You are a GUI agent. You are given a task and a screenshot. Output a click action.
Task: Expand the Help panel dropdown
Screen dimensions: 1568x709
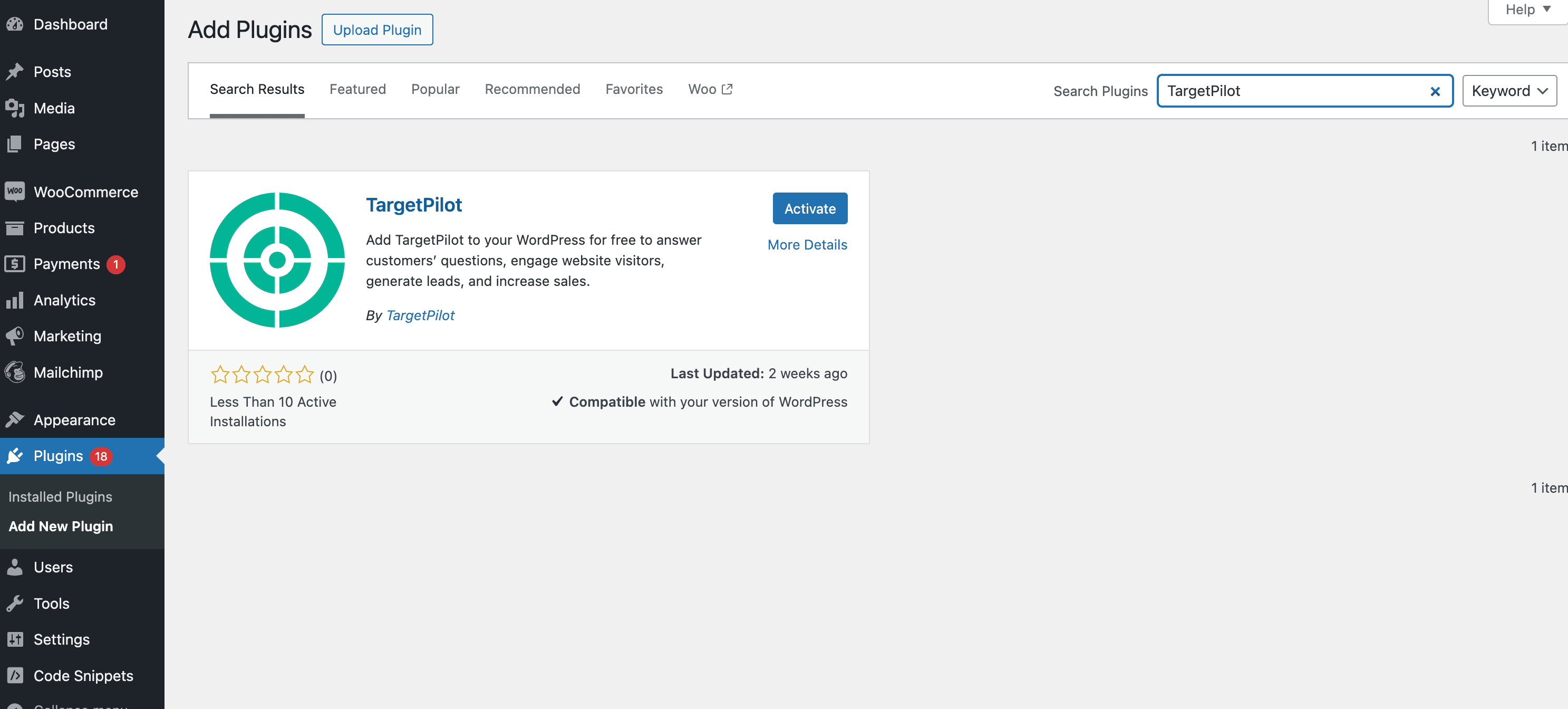(x=1528, y=9)
